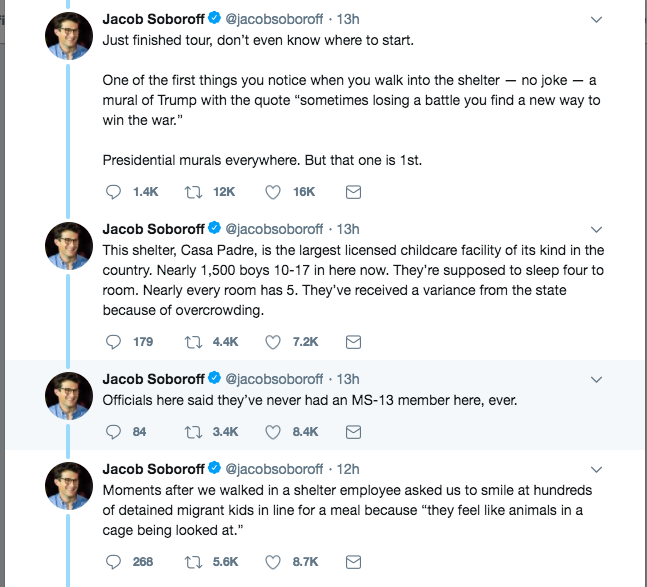Share the MS-13 tweet via message icon
Viewport: 647px width, 587px height.
click(353, 431)
